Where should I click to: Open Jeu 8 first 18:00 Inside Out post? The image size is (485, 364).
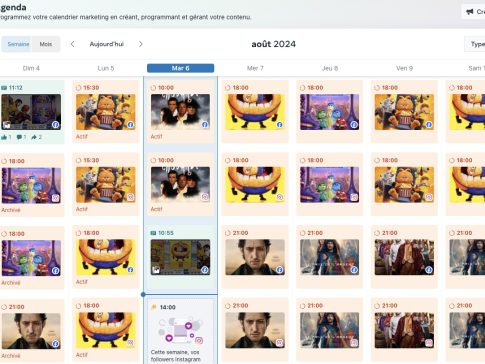coord(330,112)
